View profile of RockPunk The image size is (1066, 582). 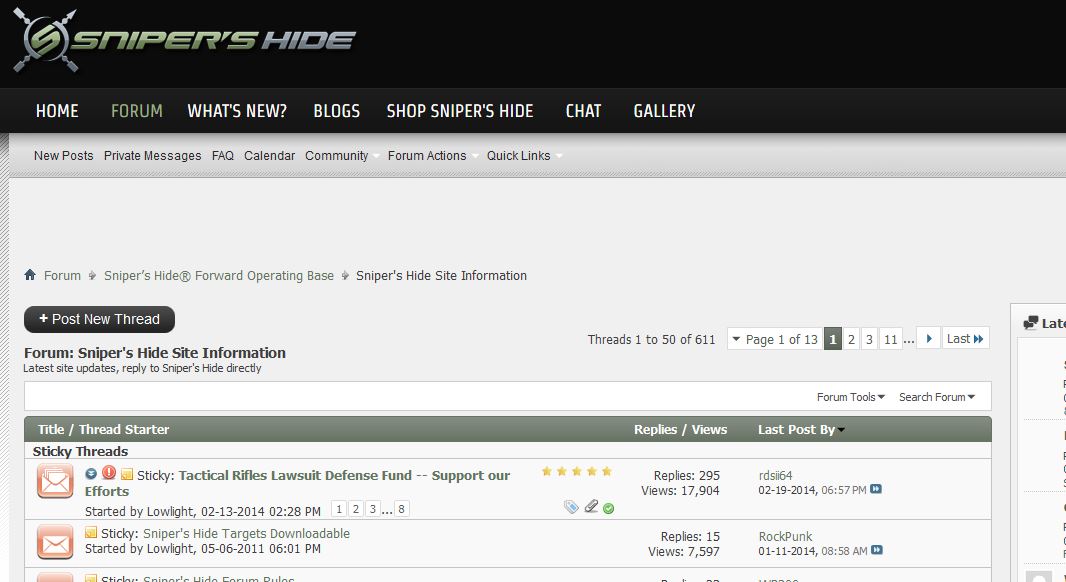point(785,536)
